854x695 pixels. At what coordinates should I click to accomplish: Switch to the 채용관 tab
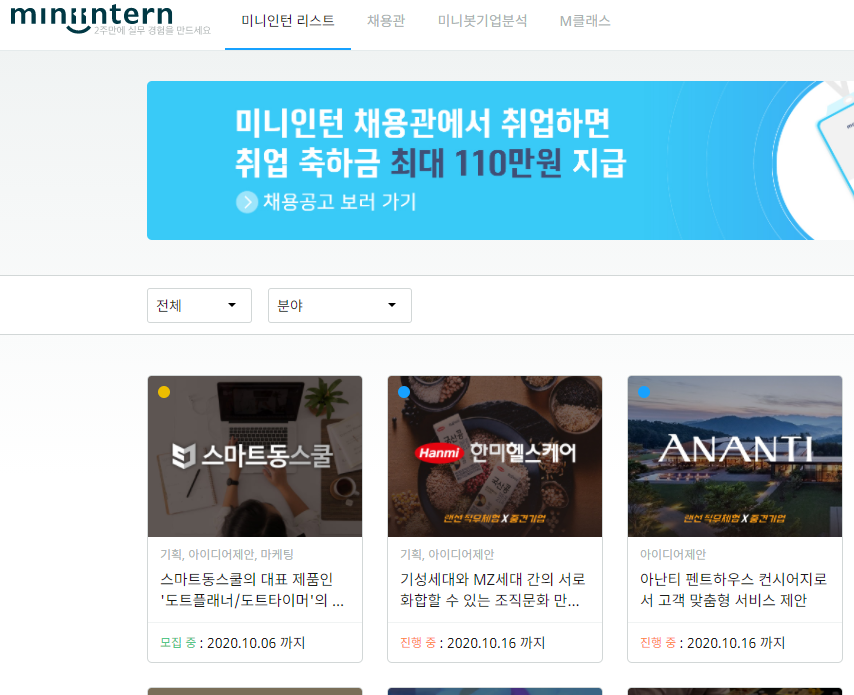386,21
